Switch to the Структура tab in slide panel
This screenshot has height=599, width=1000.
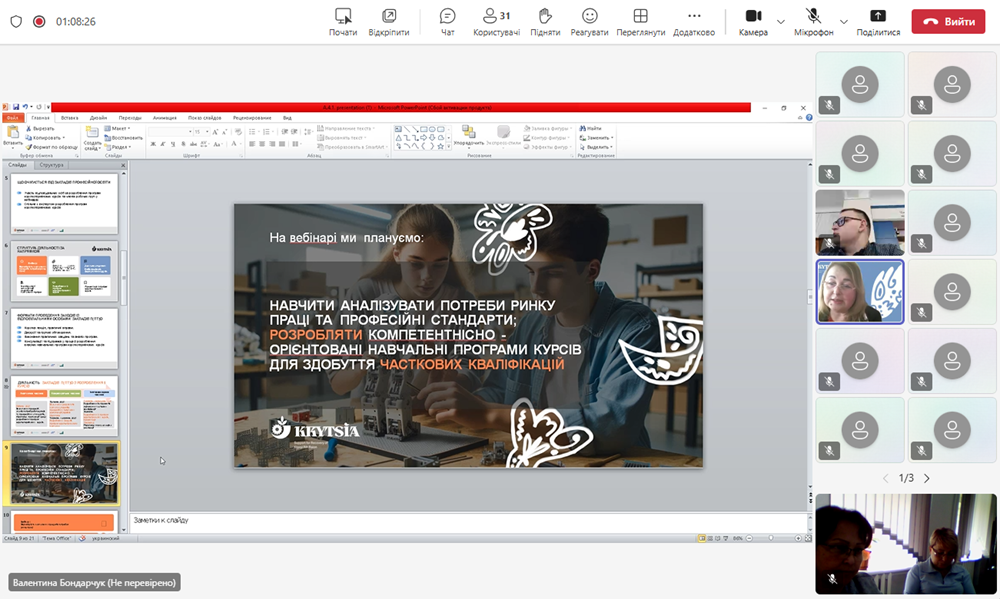click(x=52, y=165)
